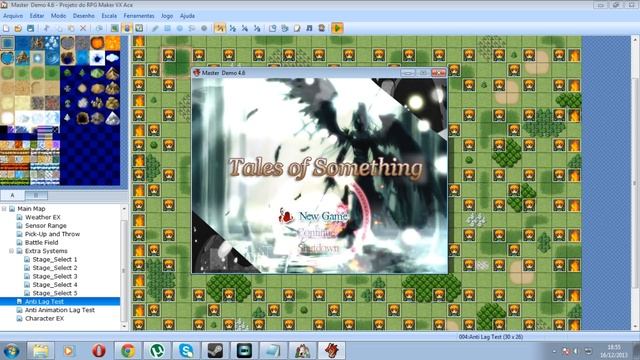Save the project with the disk icon

(x=30, y=28)
